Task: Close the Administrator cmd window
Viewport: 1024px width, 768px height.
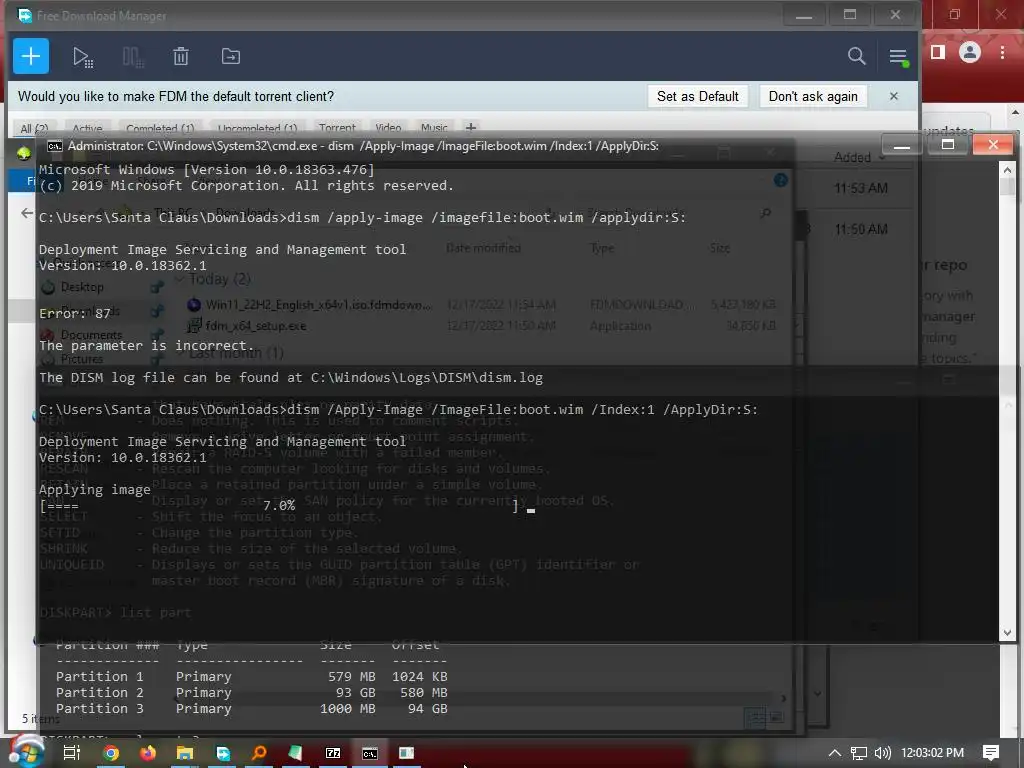Action: 993,145
